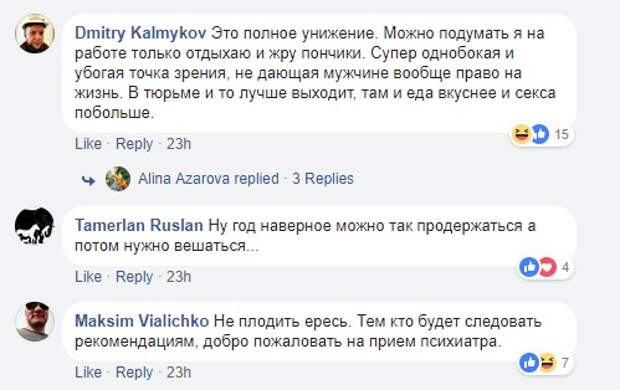Open Alina Azarova's small avatar
The image size is (620, 390).
118,179
